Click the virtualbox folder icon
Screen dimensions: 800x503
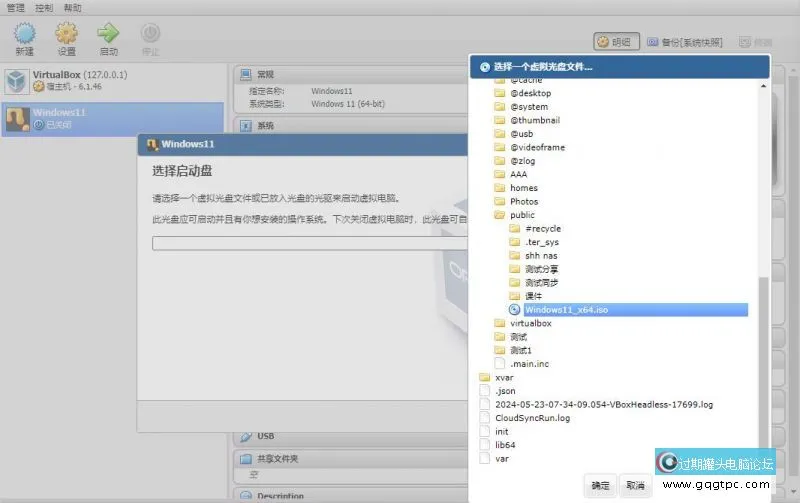(500, 323)
